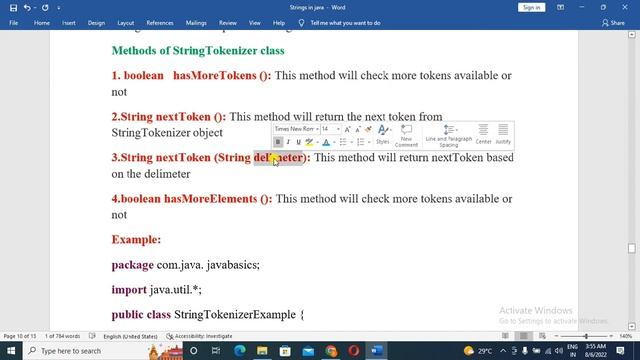Toggle Underline in the mini toolbar
640x360 pixels.
(x=298, y=142)
